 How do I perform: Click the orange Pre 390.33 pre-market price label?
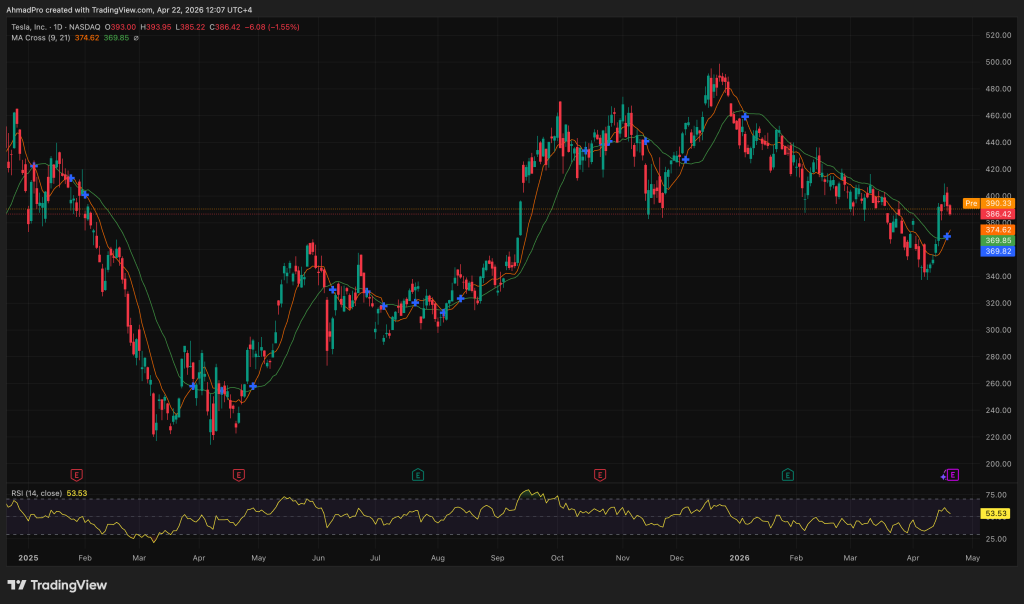[x=989, y=203]
